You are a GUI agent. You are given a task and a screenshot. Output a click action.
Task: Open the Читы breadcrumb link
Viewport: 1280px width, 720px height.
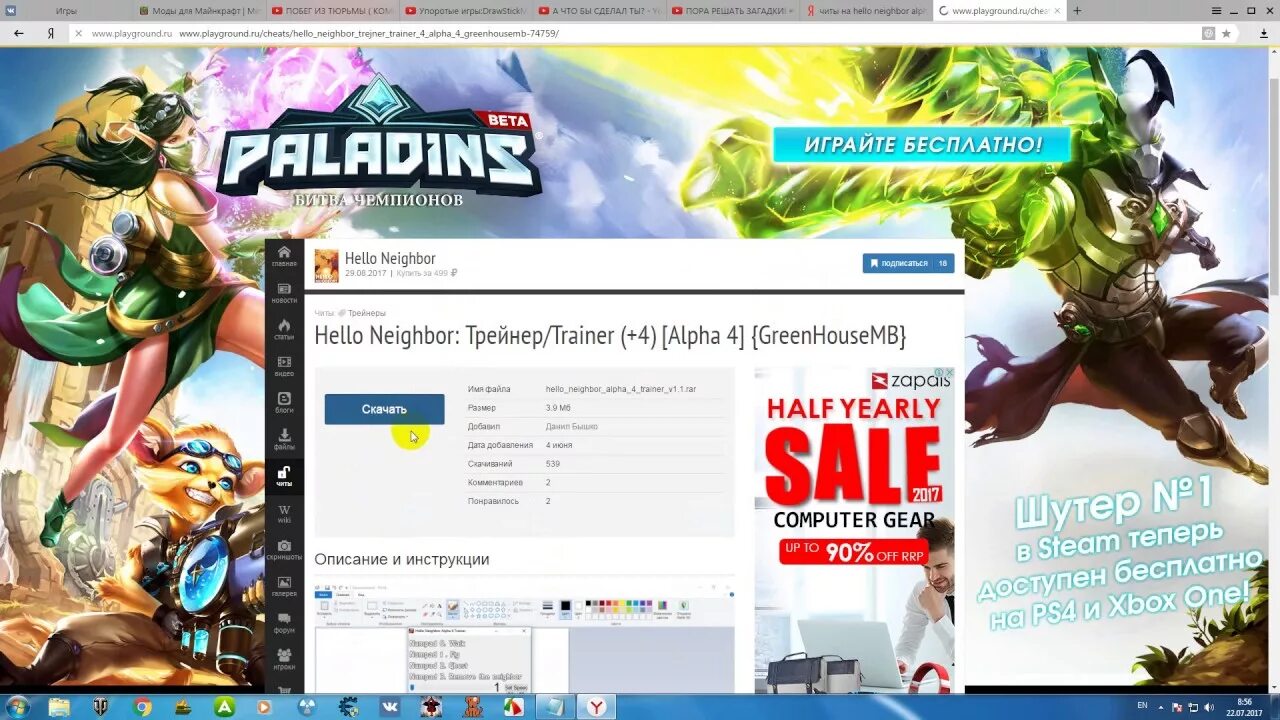click(324, 313)
